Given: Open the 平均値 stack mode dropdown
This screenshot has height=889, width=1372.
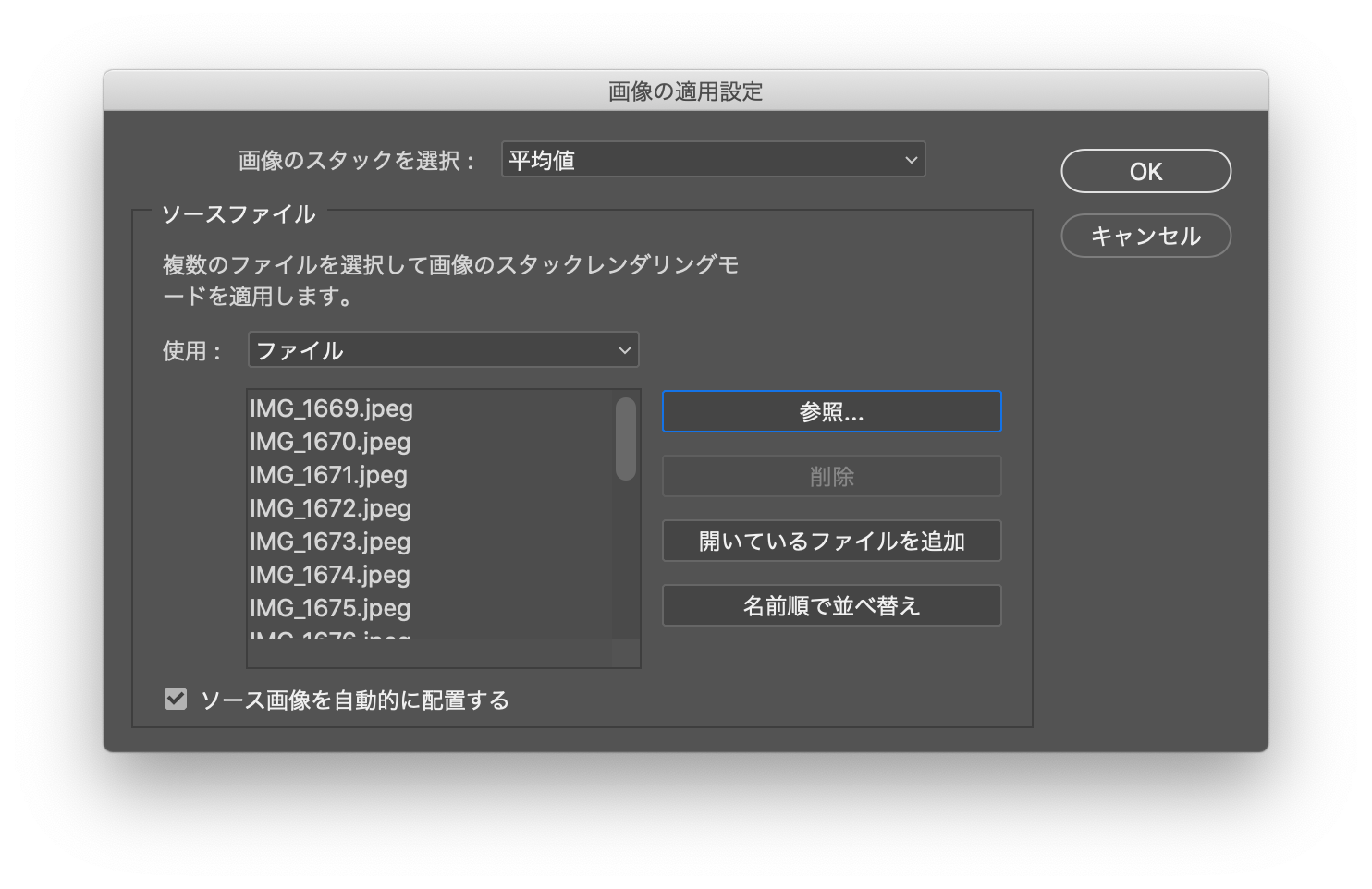Looking at the screenshot, I should click(x=712, y=160).
